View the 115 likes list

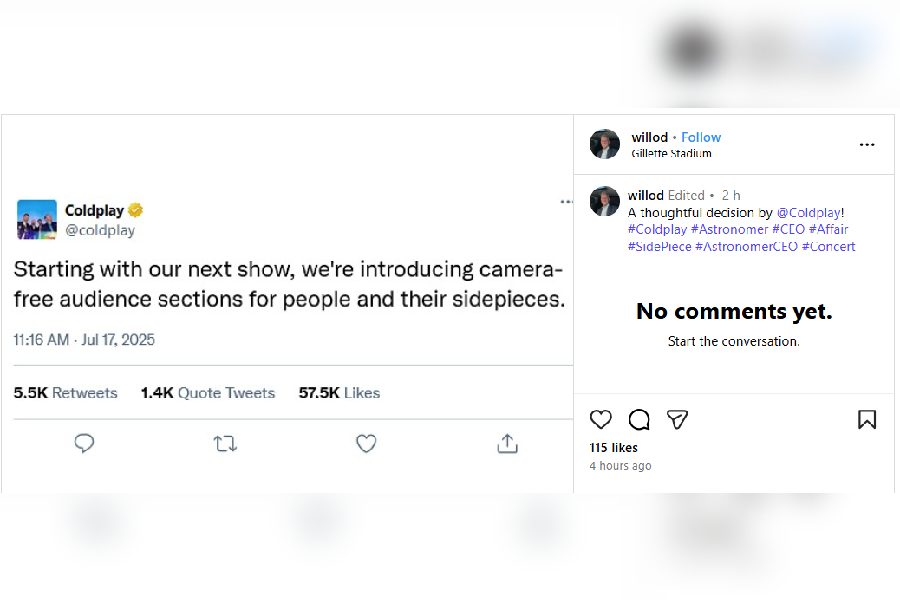[613, 448]
